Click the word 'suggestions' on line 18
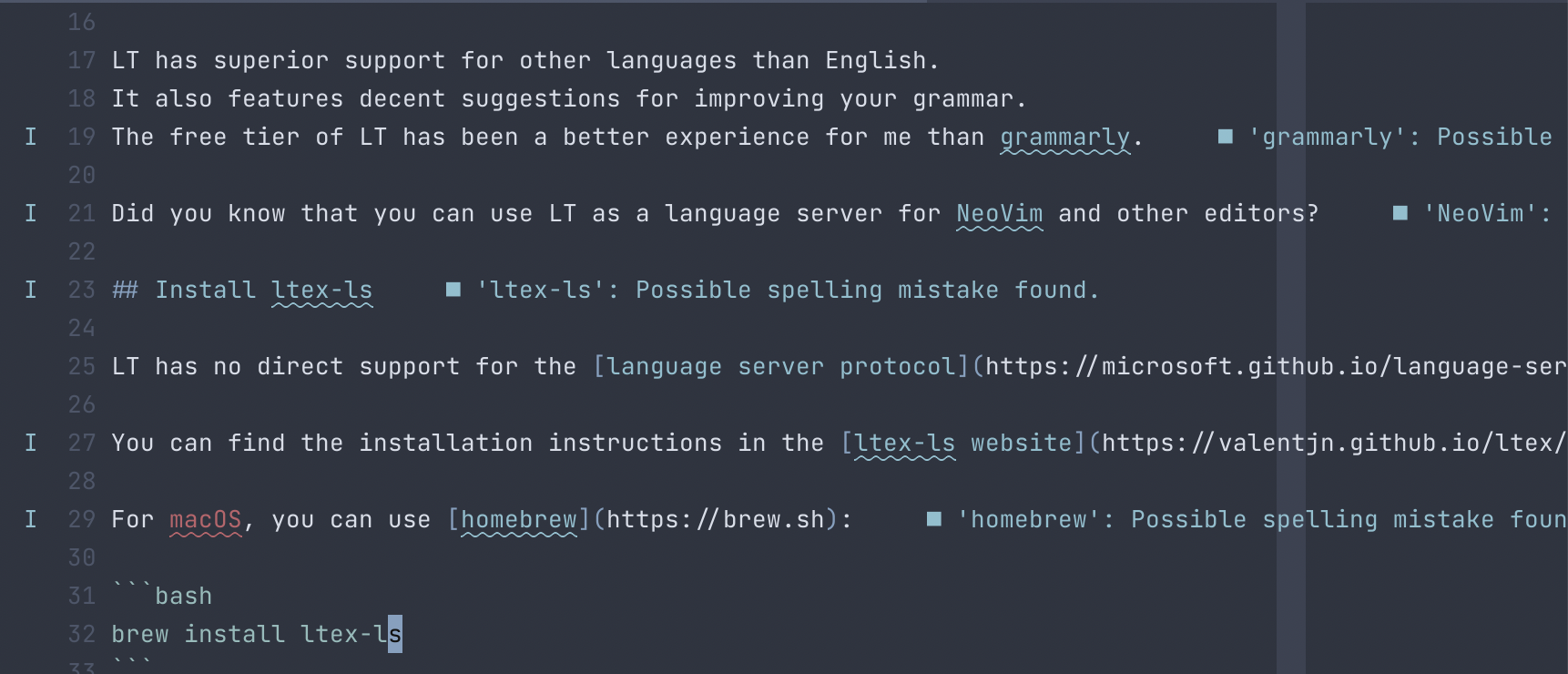Image resolution: width=1568 pixels, height=674 pixels. click(x=541, y=99)
